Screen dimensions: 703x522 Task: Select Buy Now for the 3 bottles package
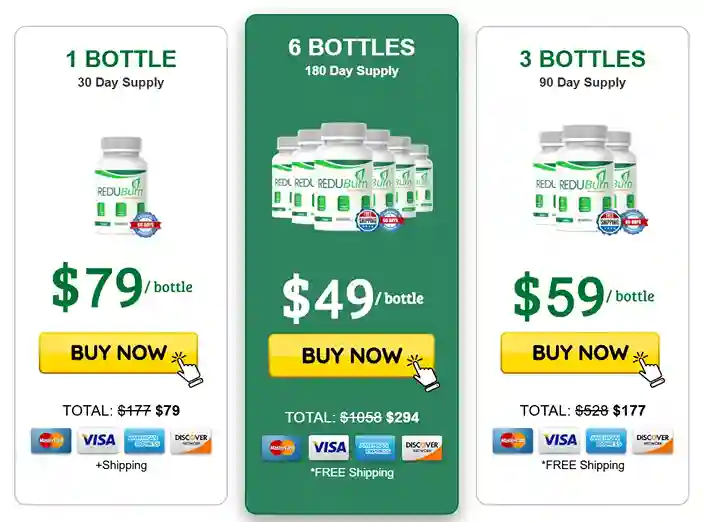pyautogui.click(x=579, y=353)
